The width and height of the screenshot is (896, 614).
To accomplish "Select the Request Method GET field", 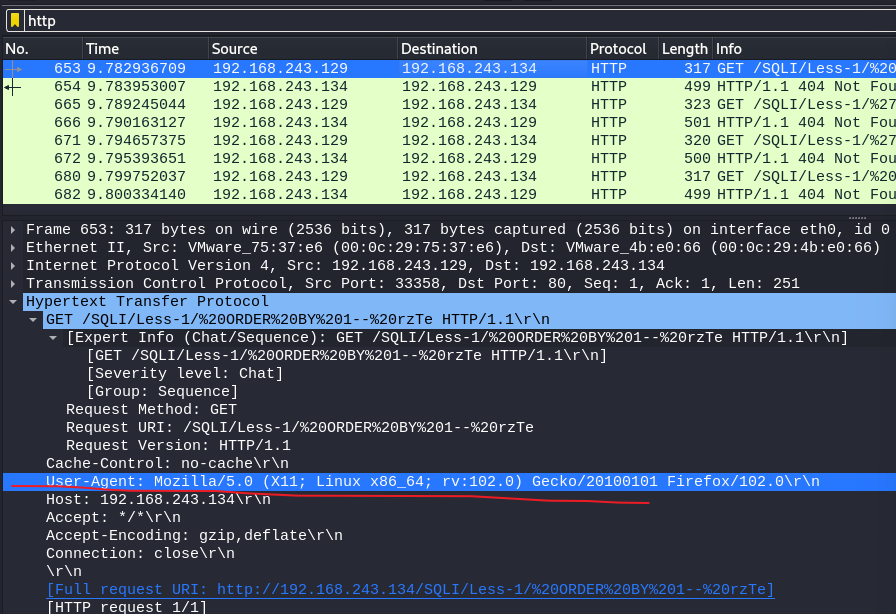I will (x=150, y=409).
